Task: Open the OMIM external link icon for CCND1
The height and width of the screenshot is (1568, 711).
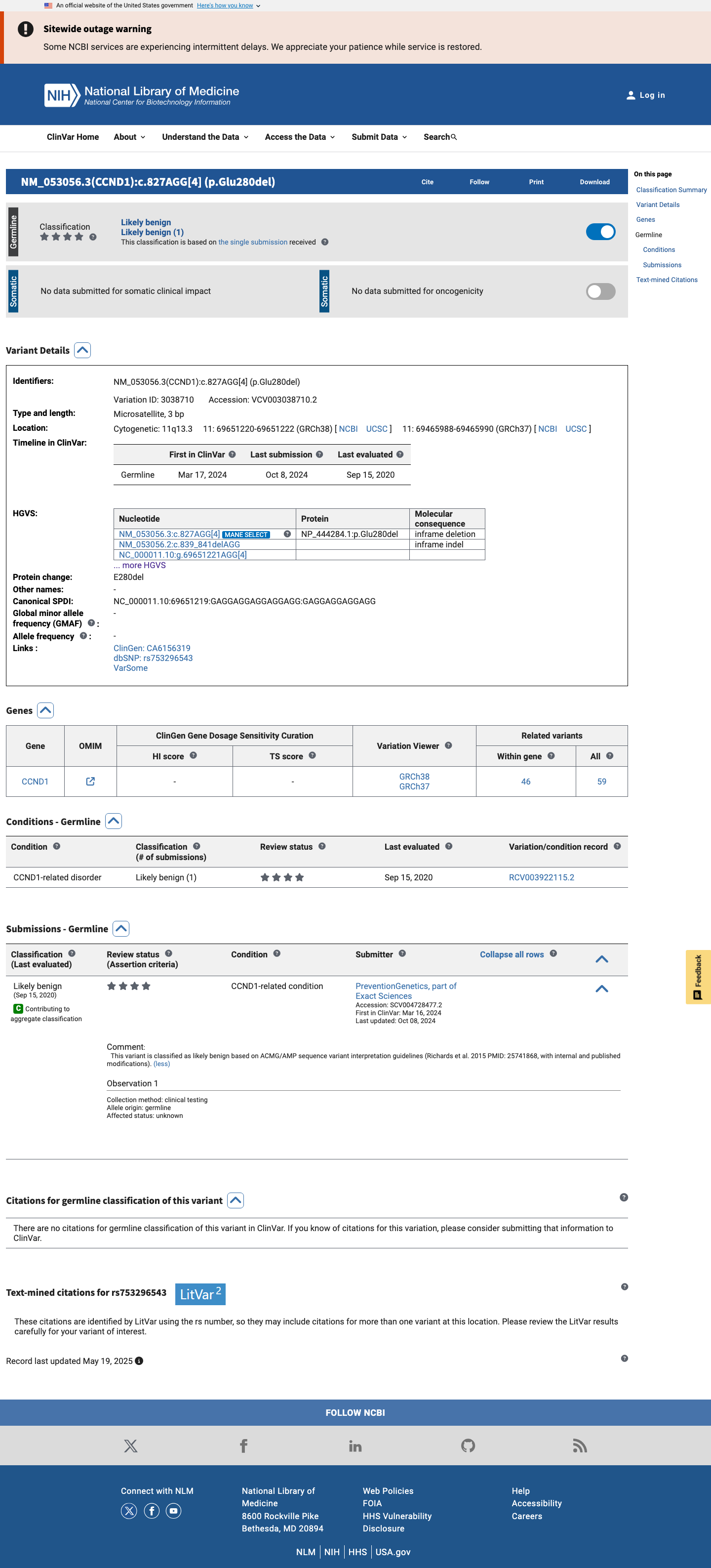Action: coord(90,781)
